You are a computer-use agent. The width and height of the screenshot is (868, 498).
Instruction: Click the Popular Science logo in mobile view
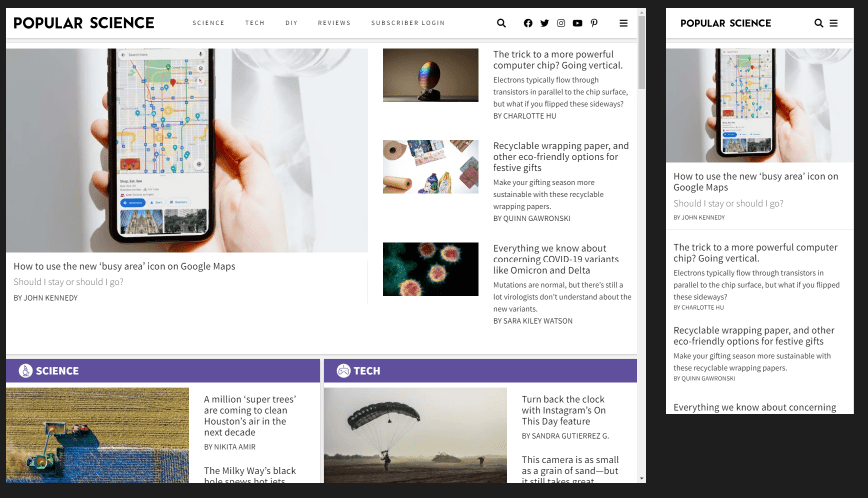coord(725,23)
